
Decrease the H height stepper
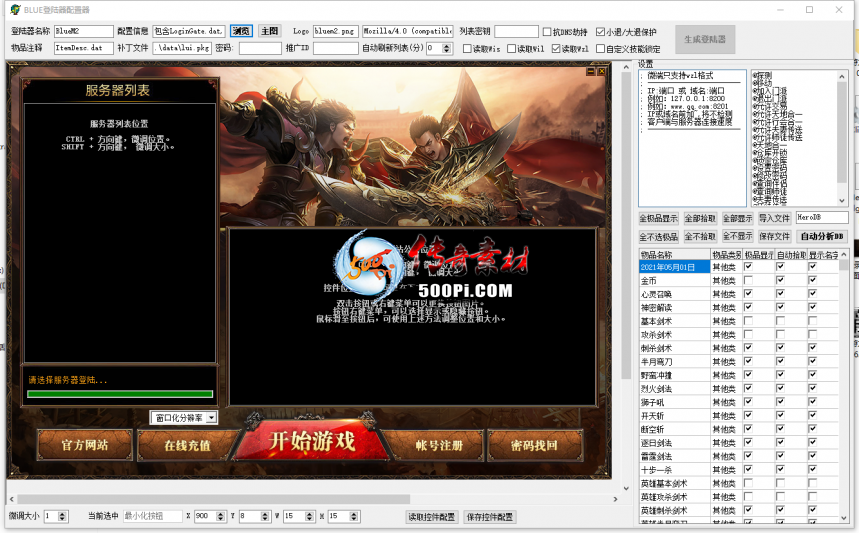click(354, 519)
